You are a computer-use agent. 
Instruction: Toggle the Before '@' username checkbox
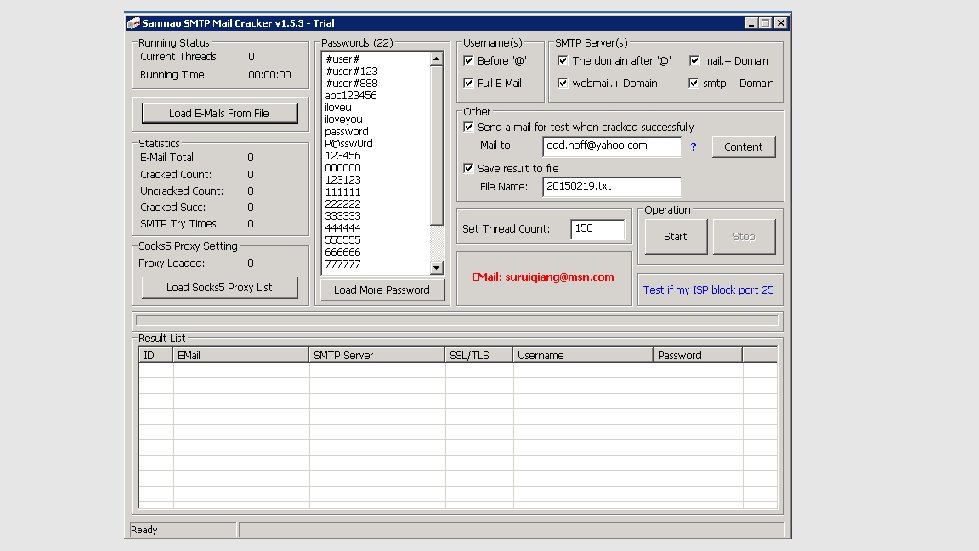pyautogui.click(x=468, y=61)
